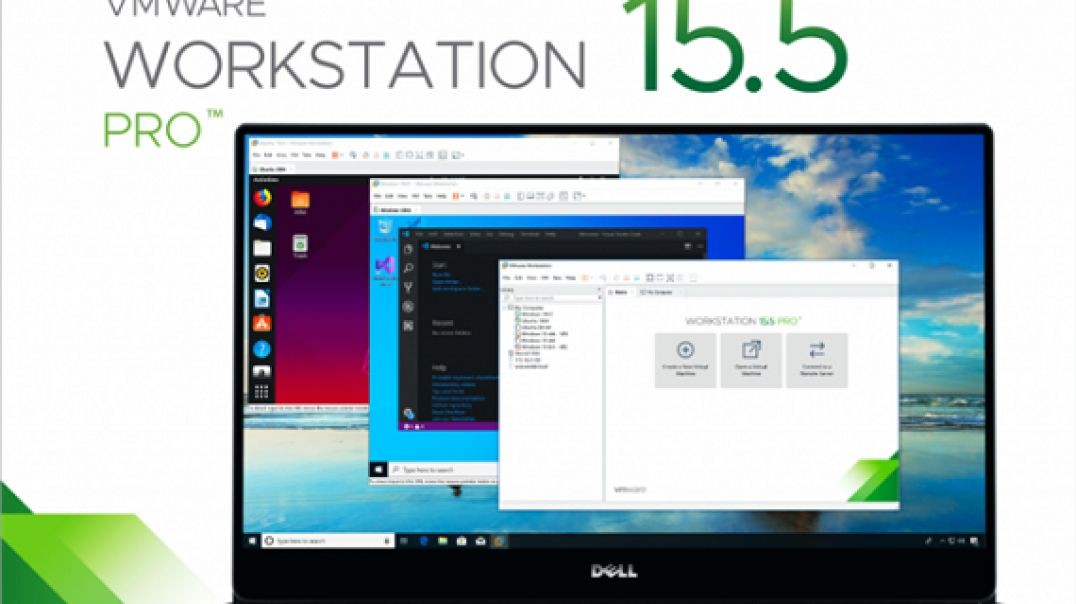Select Shared VMs in the Library tree
The width and height of the screenshot is (1076, 604).
[x=526, y=353]
